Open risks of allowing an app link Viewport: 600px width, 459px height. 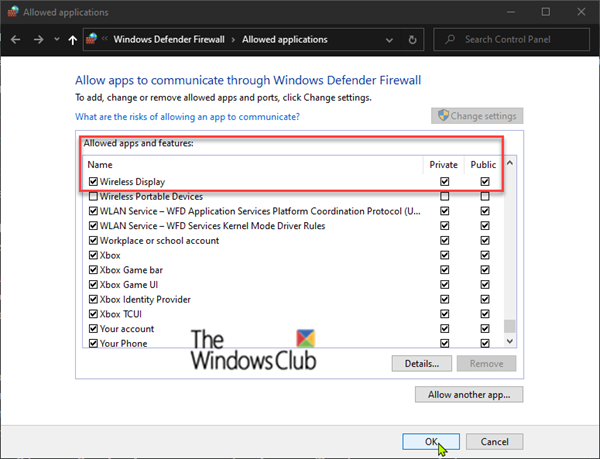[x=187, y=117]
